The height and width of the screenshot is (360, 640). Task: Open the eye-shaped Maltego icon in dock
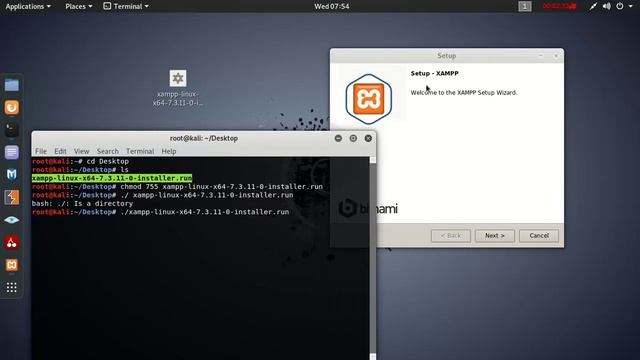[x=11, y=220]
